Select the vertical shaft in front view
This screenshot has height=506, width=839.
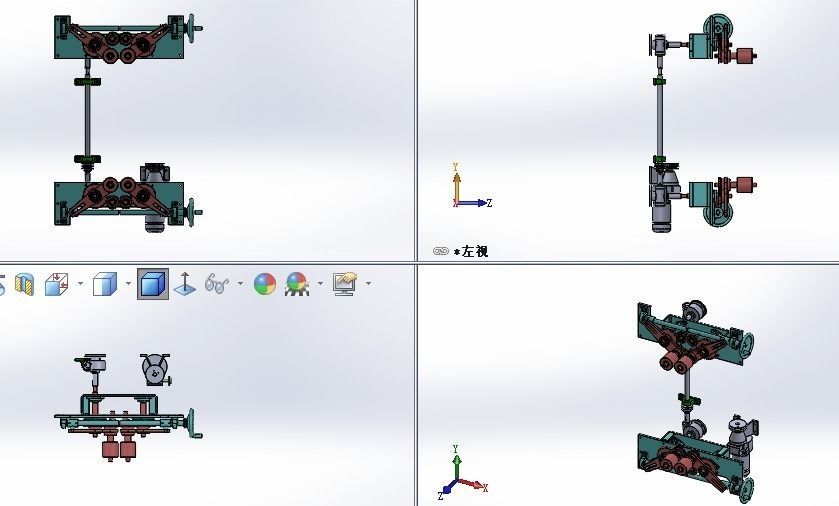click(87, 120)
